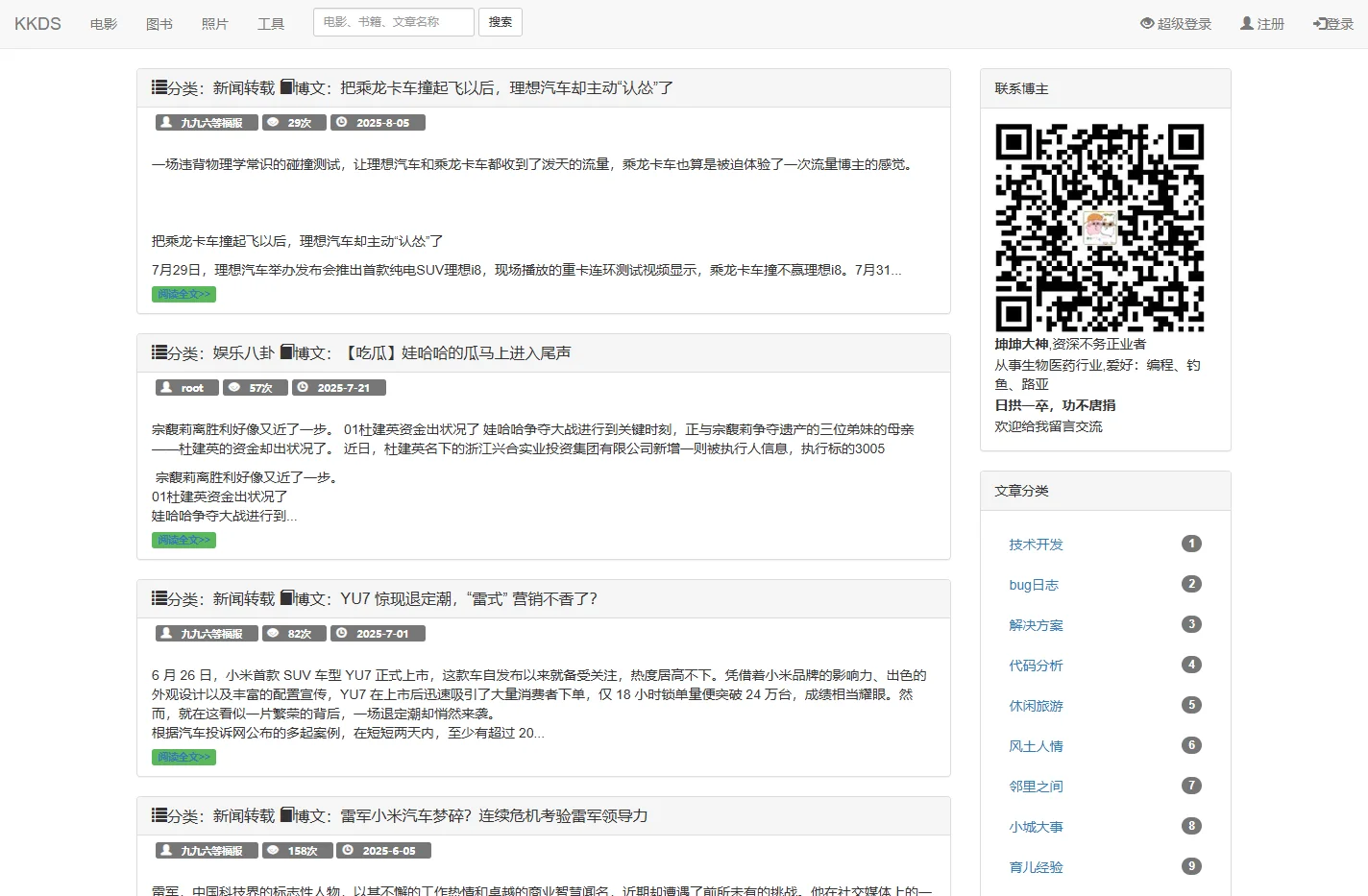Viewport: 1368px width, 896px height.
Task: Open the 风土人情 category
Action: tap(1036, 746)
